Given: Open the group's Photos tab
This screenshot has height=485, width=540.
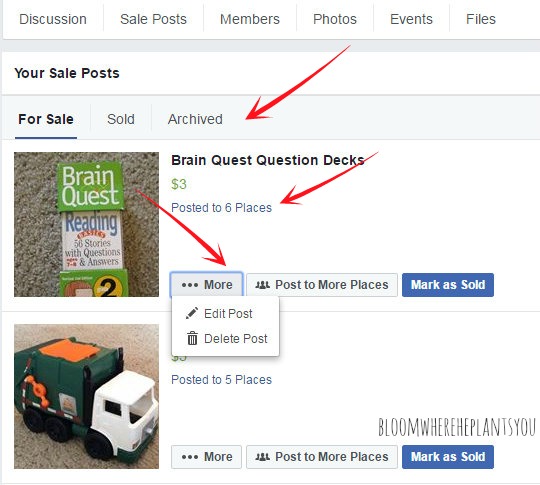Looking at the screenshot, I should tap(335, 19).
